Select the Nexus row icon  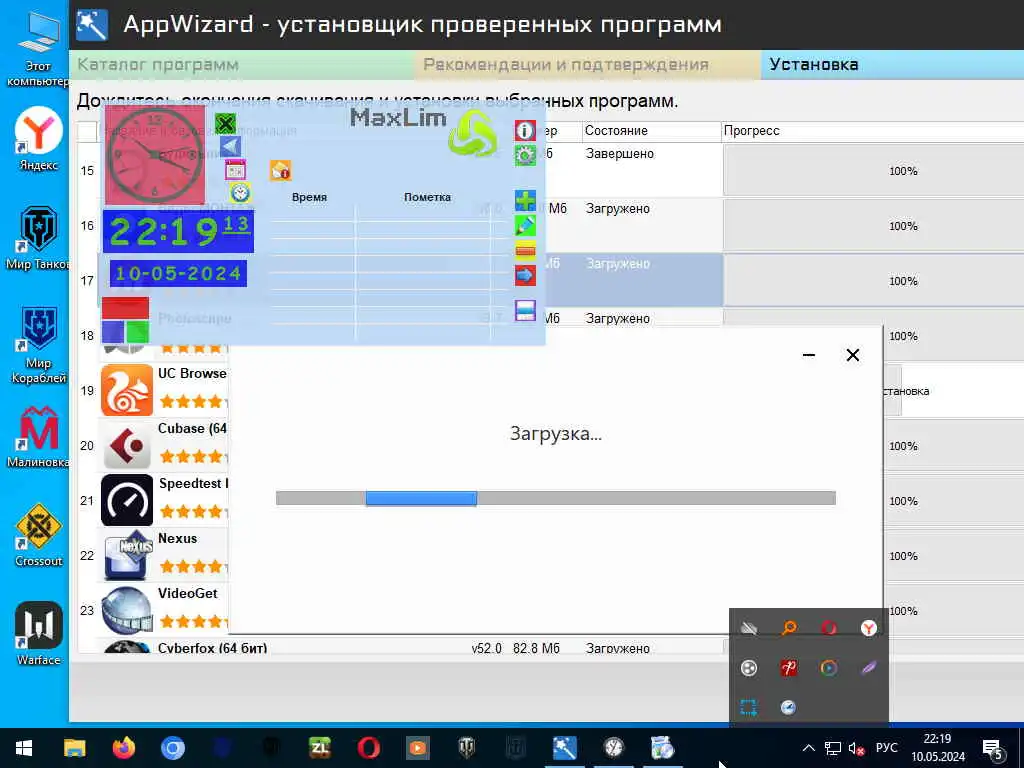coord(127,556)
